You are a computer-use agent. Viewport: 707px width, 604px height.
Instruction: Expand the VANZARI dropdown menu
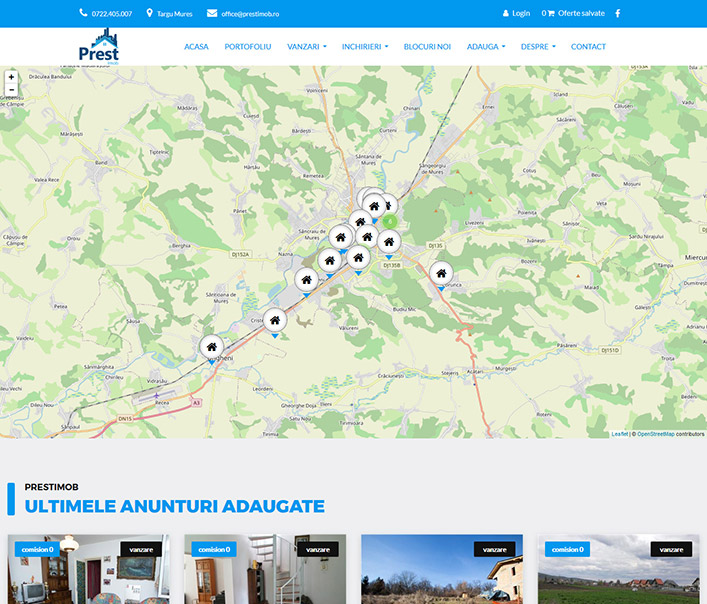(307, 46)
